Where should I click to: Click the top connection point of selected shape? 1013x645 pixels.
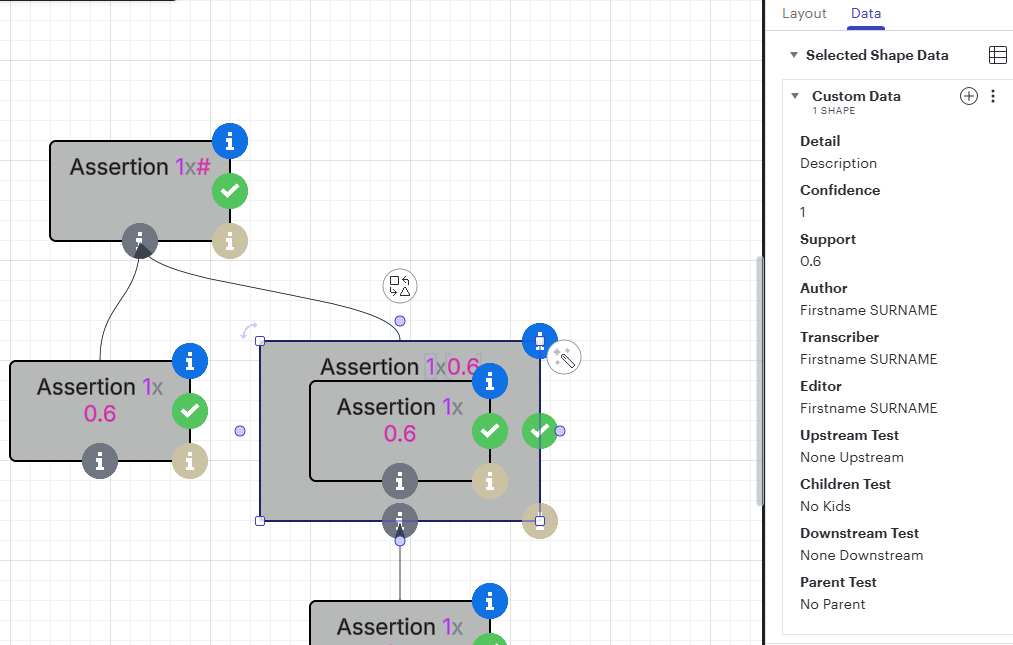[400, 321]
